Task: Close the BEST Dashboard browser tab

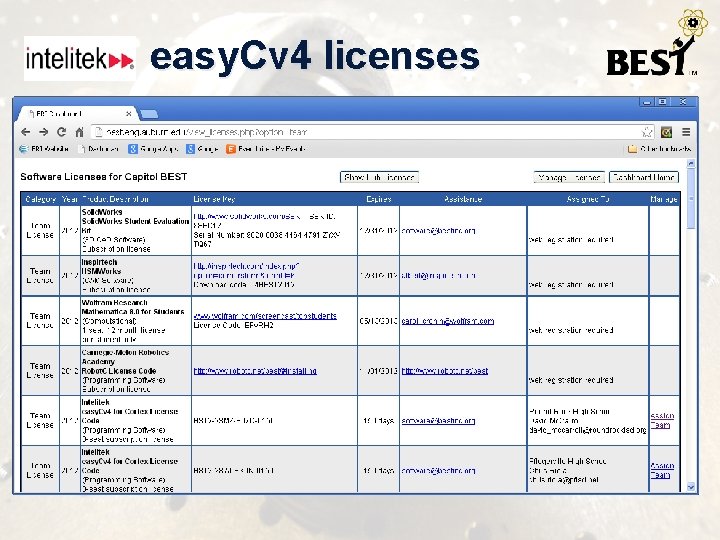Action: (129, 113)
